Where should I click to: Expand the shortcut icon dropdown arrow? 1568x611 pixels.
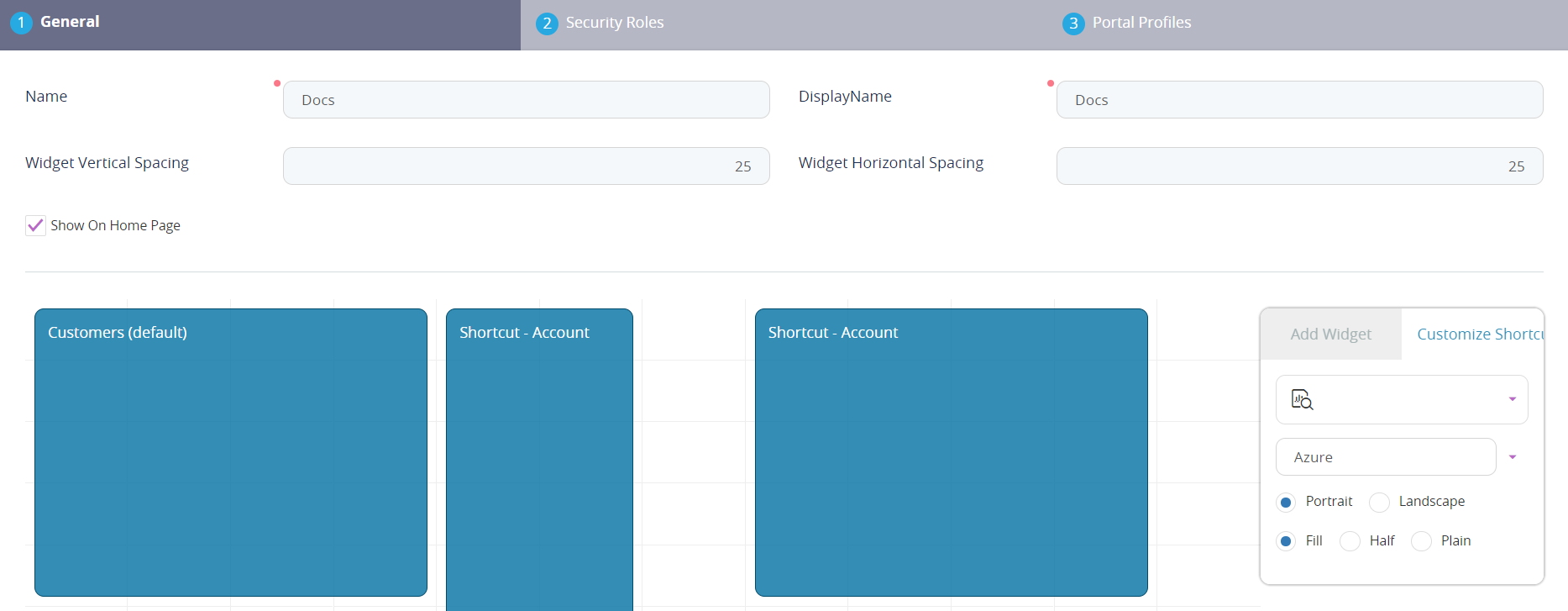[x=1512, y=399]
